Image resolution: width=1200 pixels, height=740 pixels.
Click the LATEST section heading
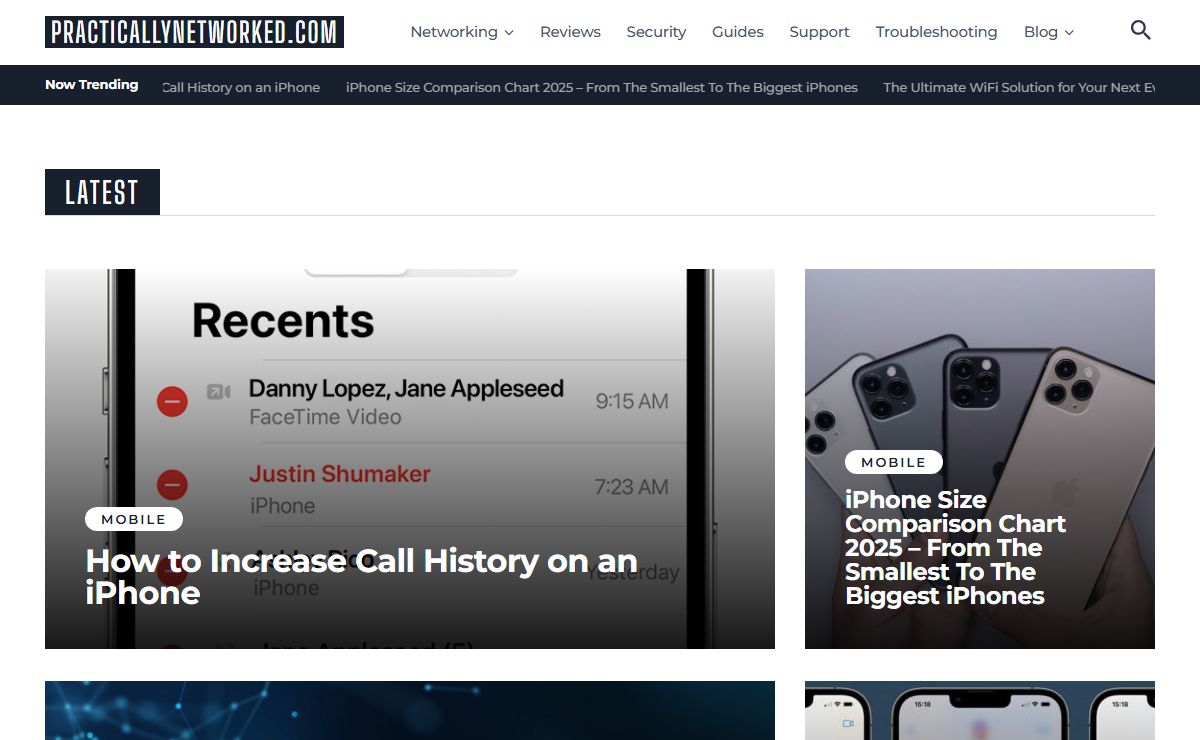102,192
